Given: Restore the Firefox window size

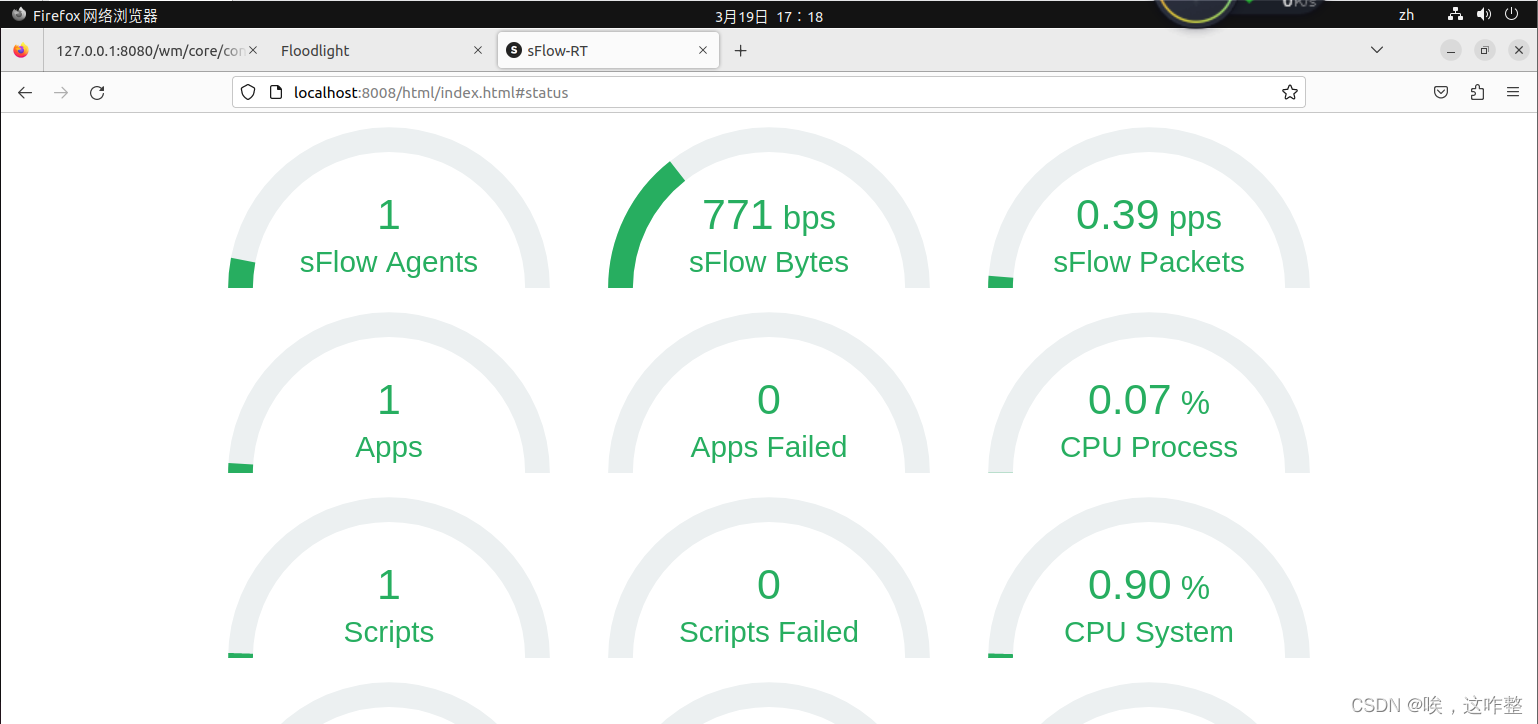Looking at the screenshot, I should pos(1485,50).
